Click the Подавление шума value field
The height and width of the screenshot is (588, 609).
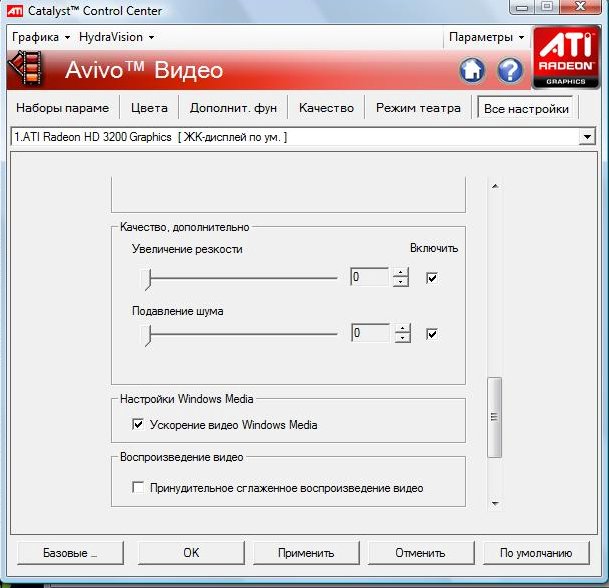370,333
